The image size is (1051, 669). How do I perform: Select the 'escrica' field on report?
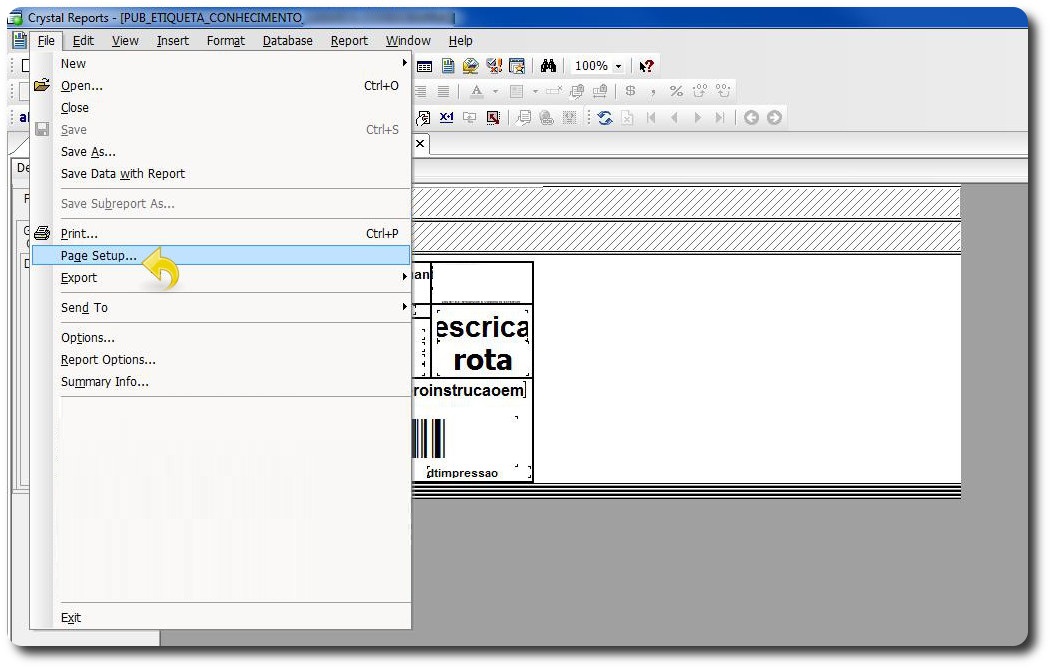click(482, 328)
